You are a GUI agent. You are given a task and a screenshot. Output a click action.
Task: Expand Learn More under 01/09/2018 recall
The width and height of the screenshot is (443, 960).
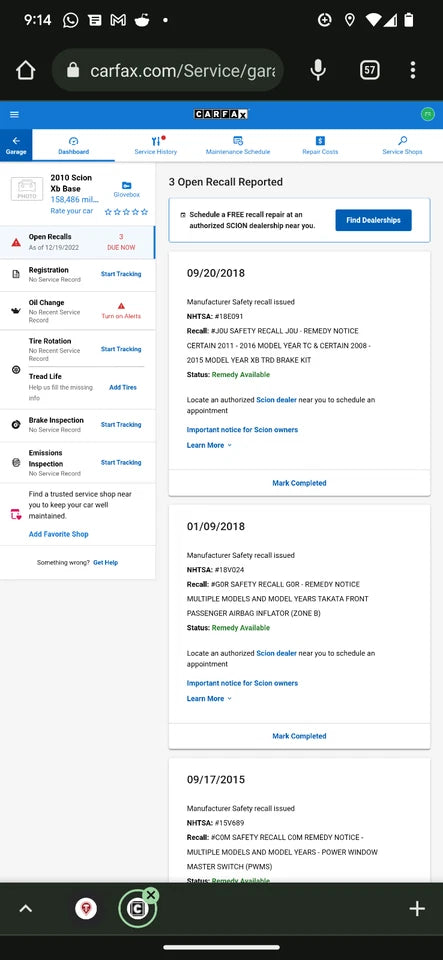coord(209,699)
